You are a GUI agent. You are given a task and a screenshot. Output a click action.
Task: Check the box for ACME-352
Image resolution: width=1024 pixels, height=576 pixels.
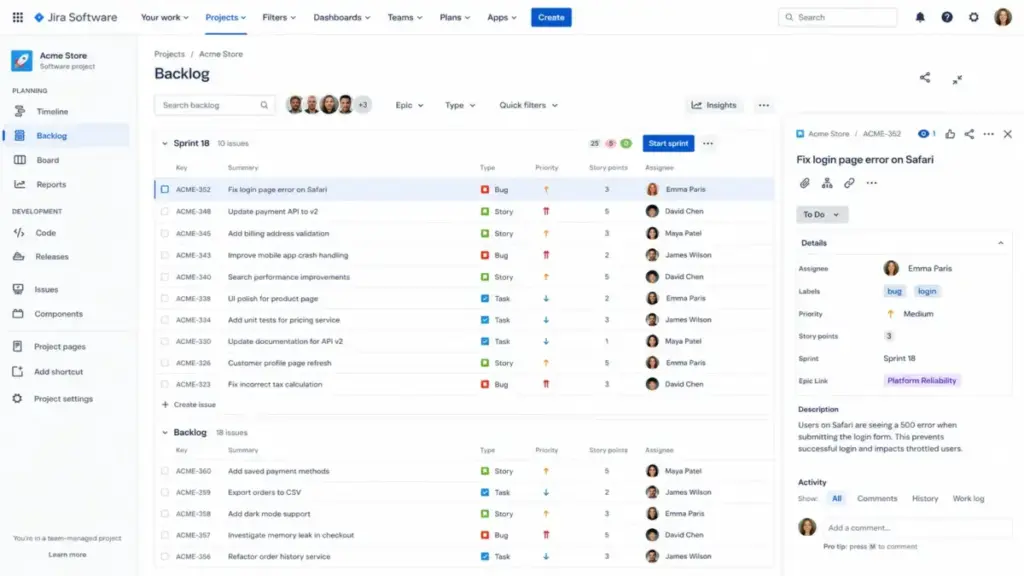[165, 189]
